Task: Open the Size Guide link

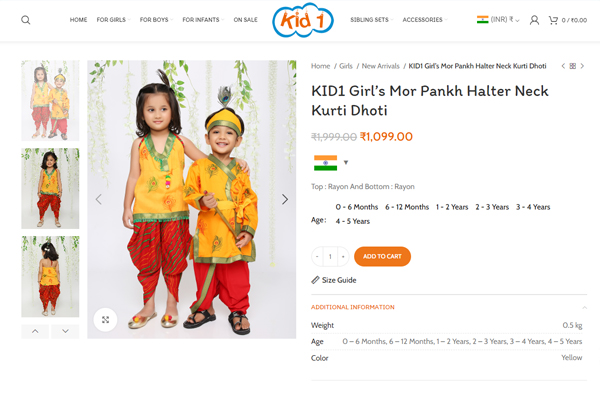Action: (334, 280)
